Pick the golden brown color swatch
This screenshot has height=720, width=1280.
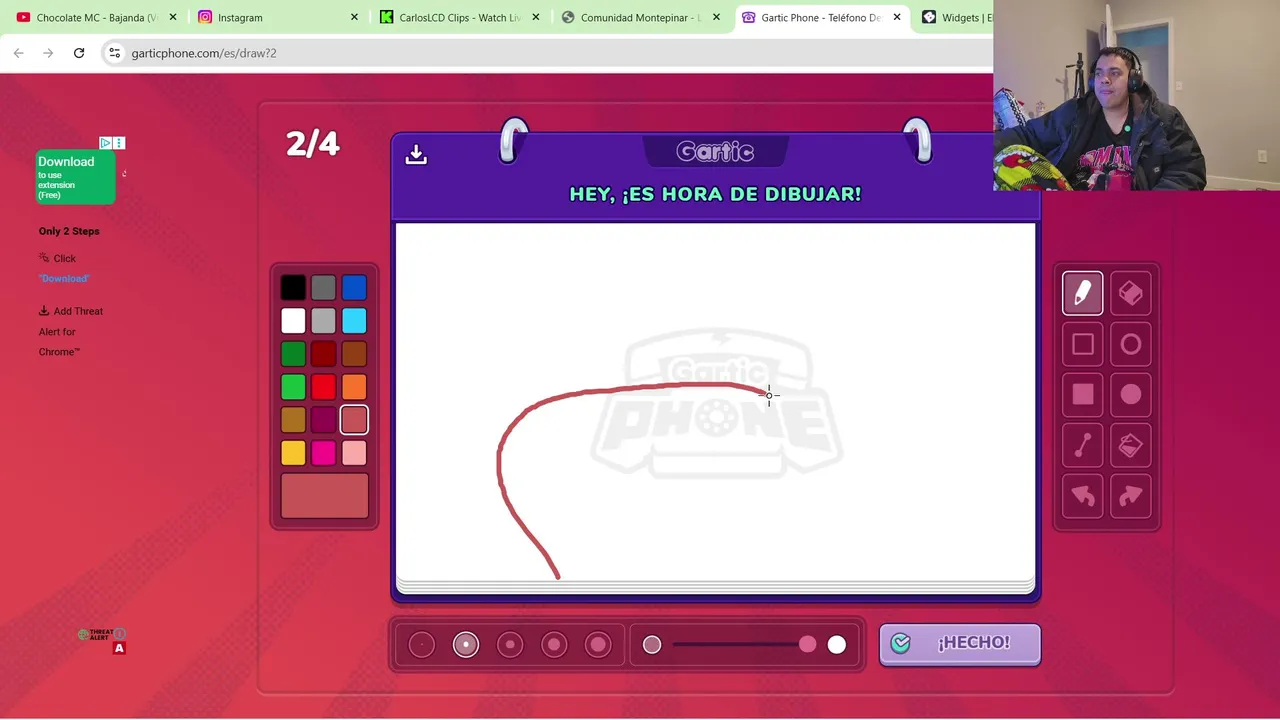tap(293, 420)
